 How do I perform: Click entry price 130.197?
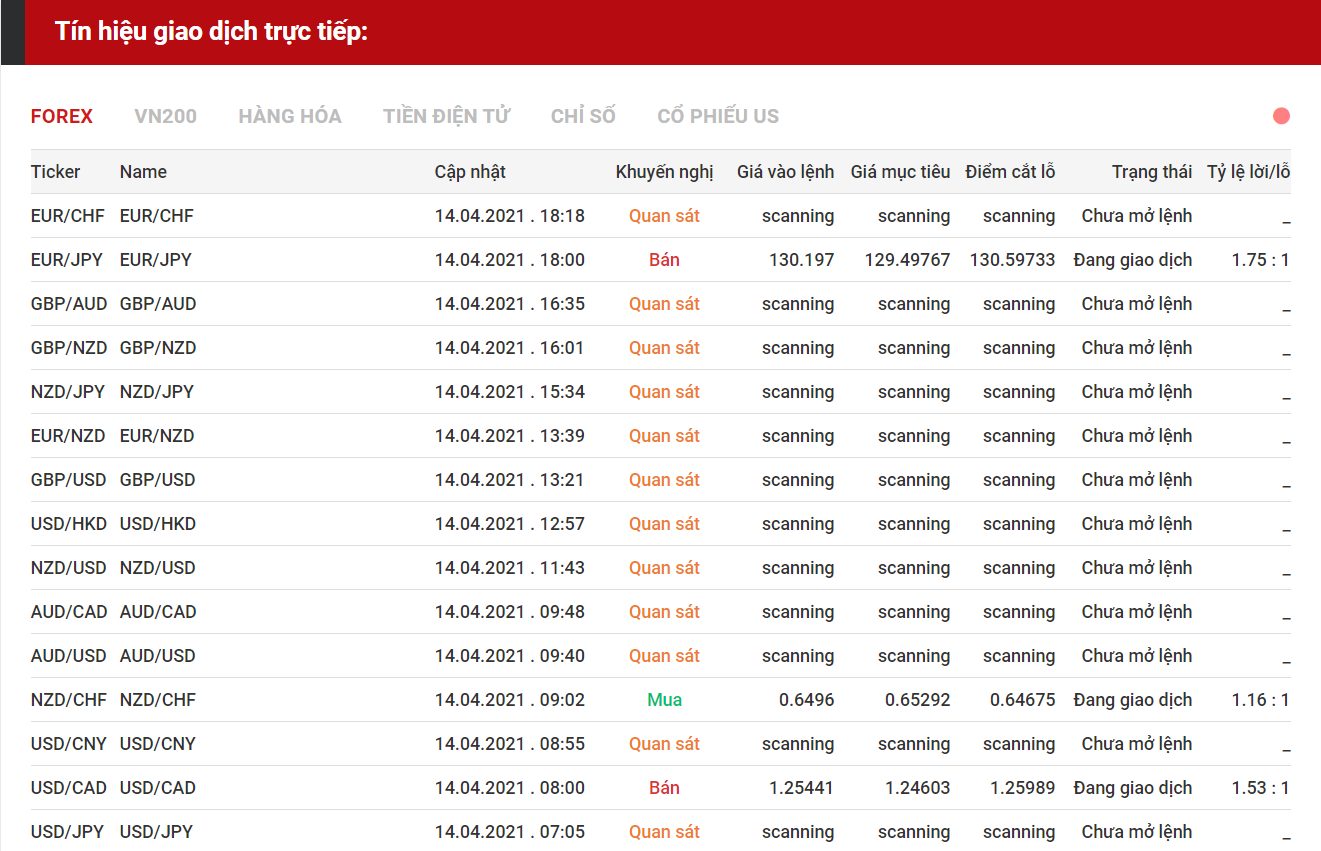pos(801,260)
